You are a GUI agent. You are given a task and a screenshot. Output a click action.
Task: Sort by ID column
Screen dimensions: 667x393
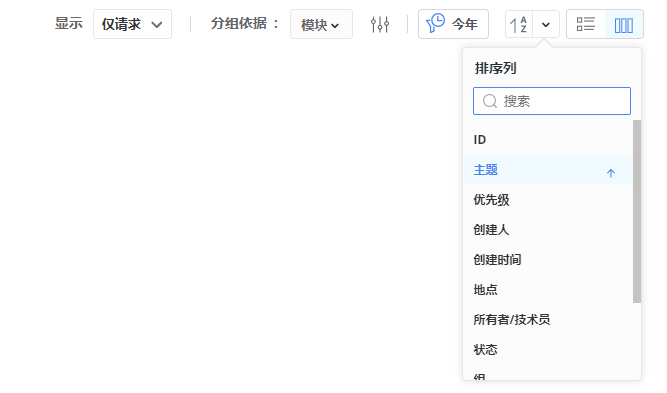point(548,140)
